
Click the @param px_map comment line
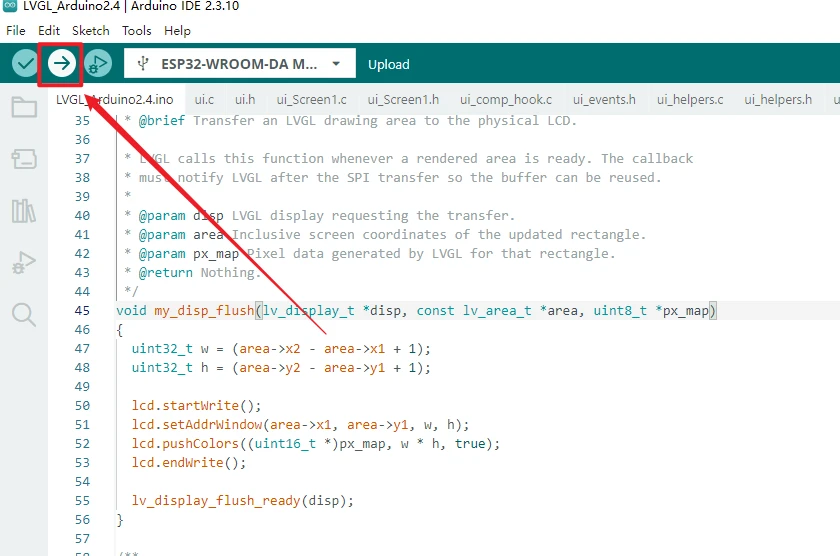(x=370, y=253)
